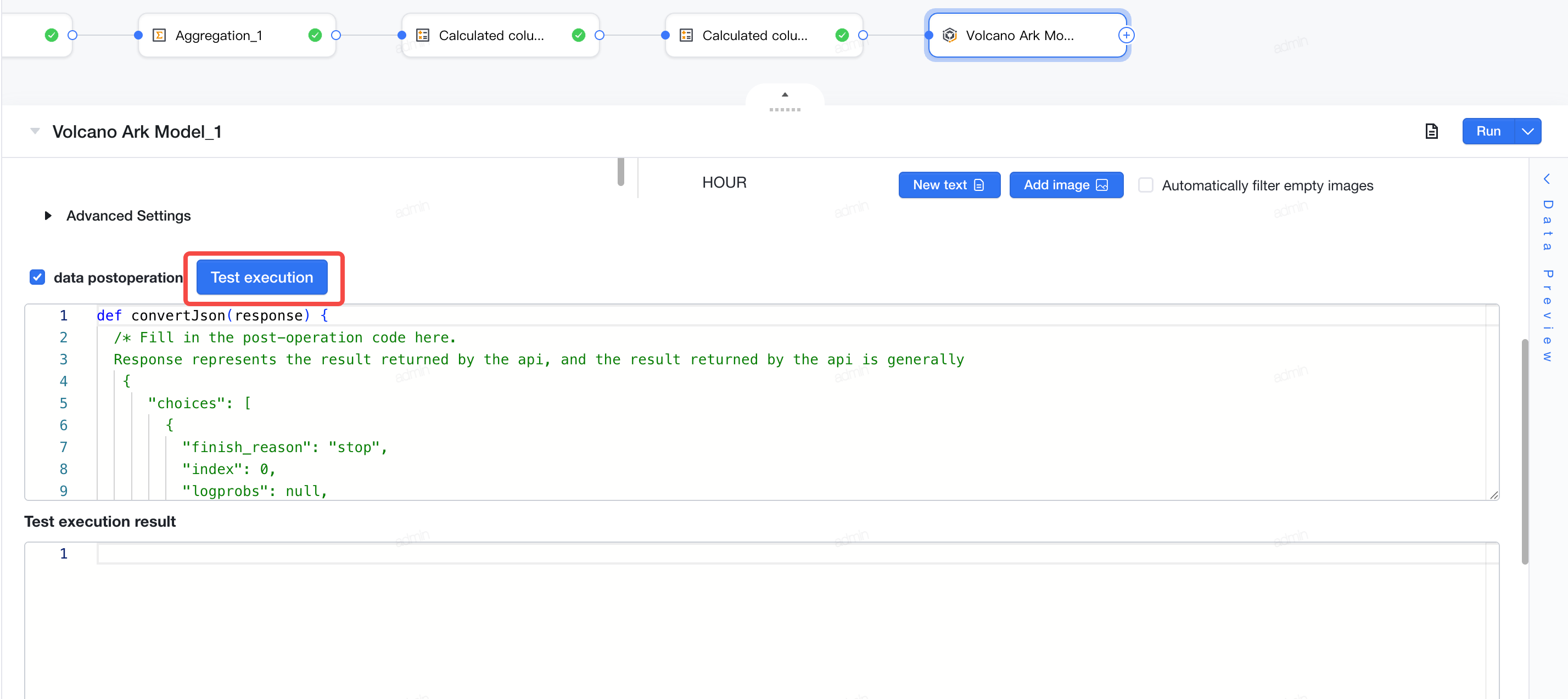Enable Automatically filter empty images checkbox

pos(1146,185)
